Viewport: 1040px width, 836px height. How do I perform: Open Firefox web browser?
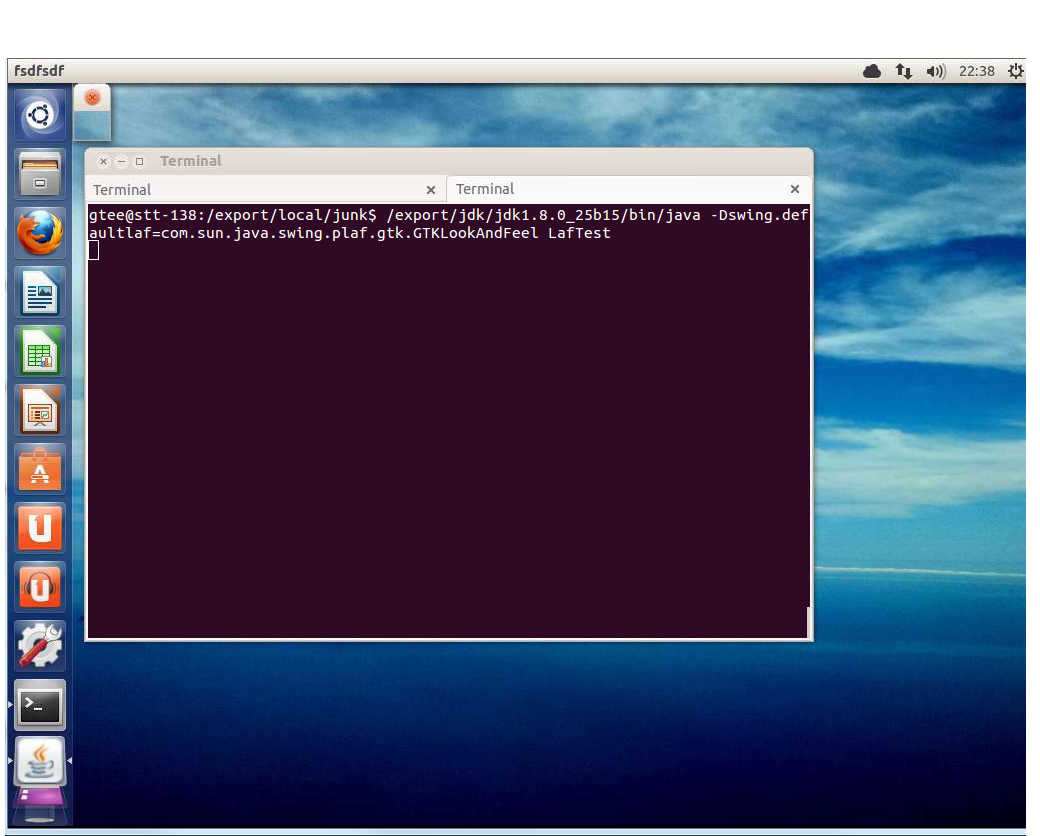(40, 234)
